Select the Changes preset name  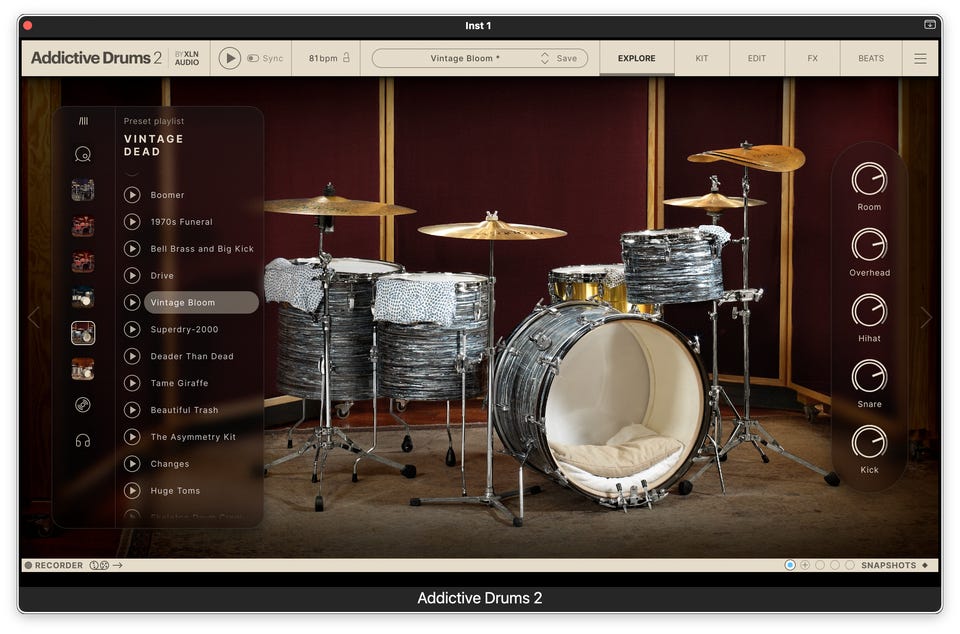coord(170,464)
